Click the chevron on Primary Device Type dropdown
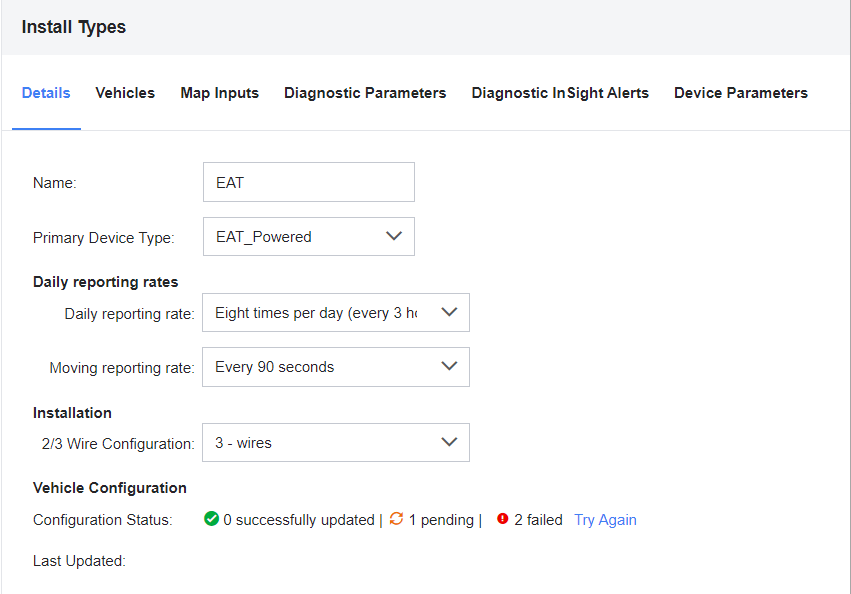 pos(393,236)
